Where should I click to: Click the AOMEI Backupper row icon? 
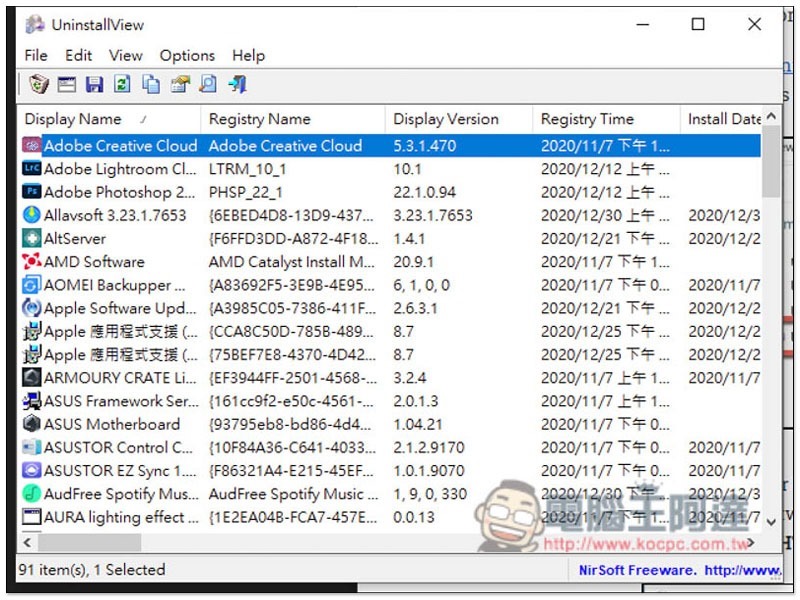(32, 285)
